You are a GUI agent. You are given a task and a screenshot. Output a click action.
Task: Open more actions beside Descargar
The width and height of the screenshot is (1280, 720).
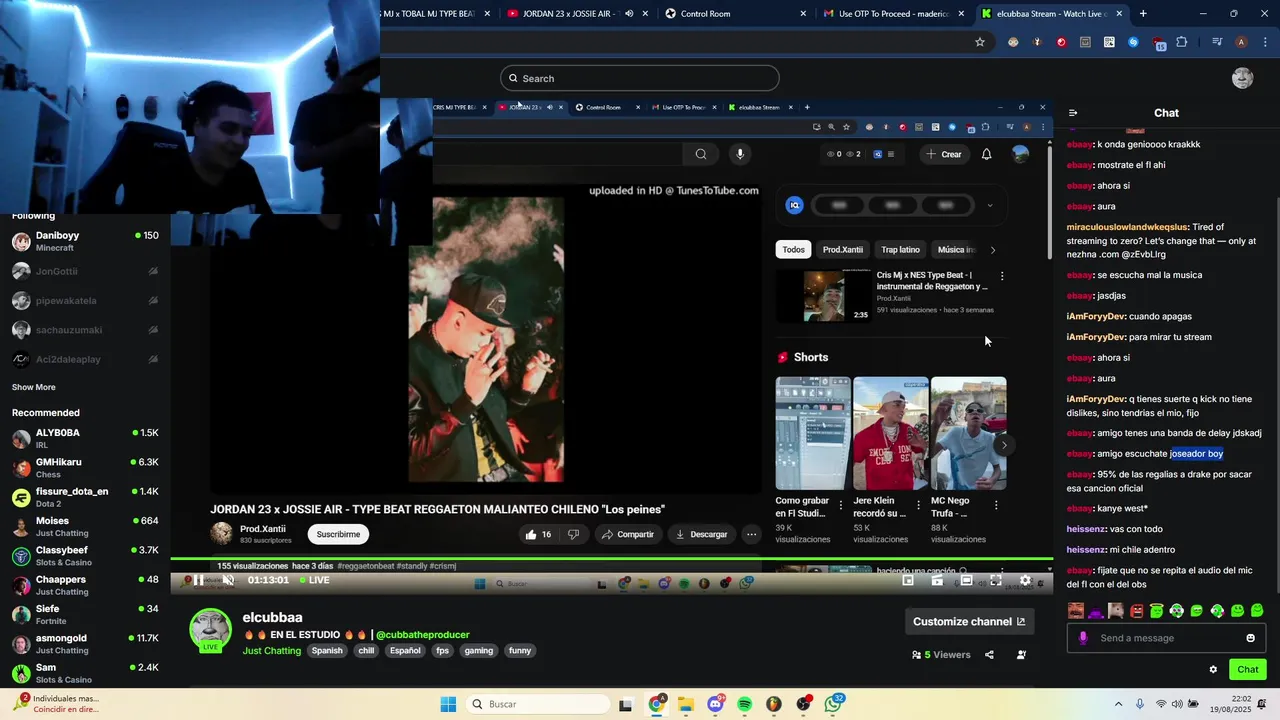click(x=751, y=534)
